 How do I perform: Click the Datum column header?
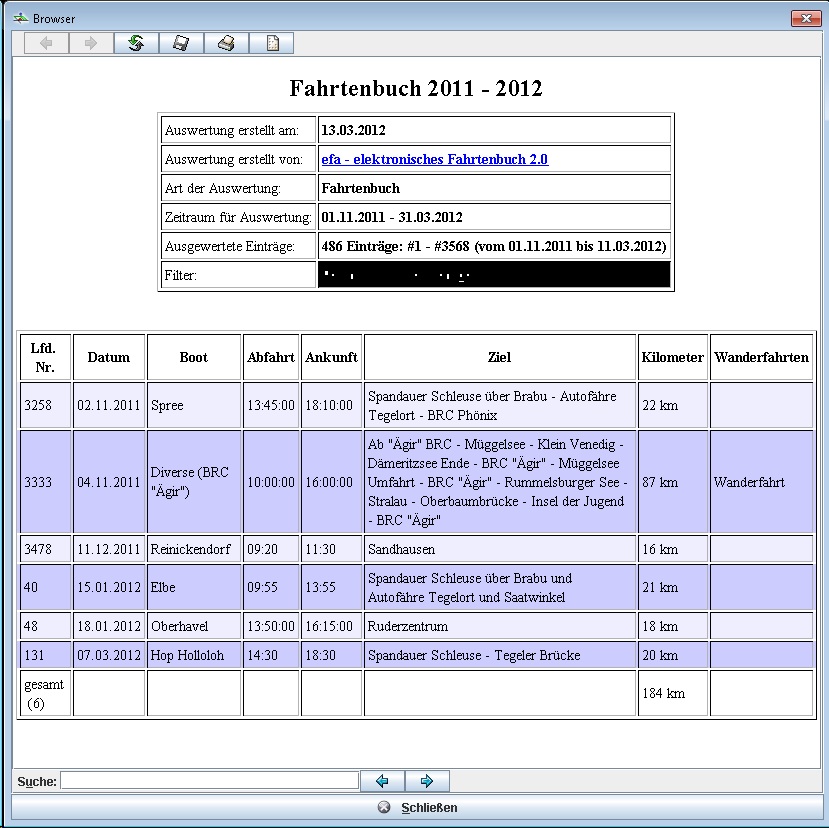coord(108,357)
